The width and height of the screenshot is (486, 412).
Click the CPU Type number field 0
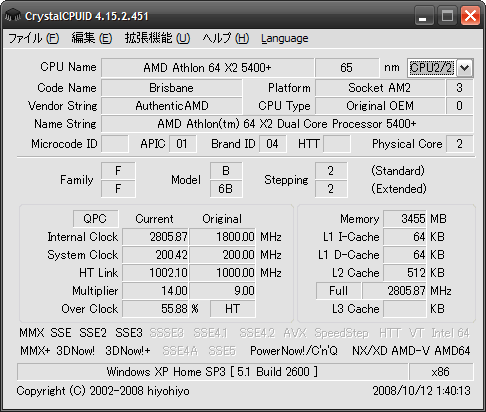tap(459, 106)
